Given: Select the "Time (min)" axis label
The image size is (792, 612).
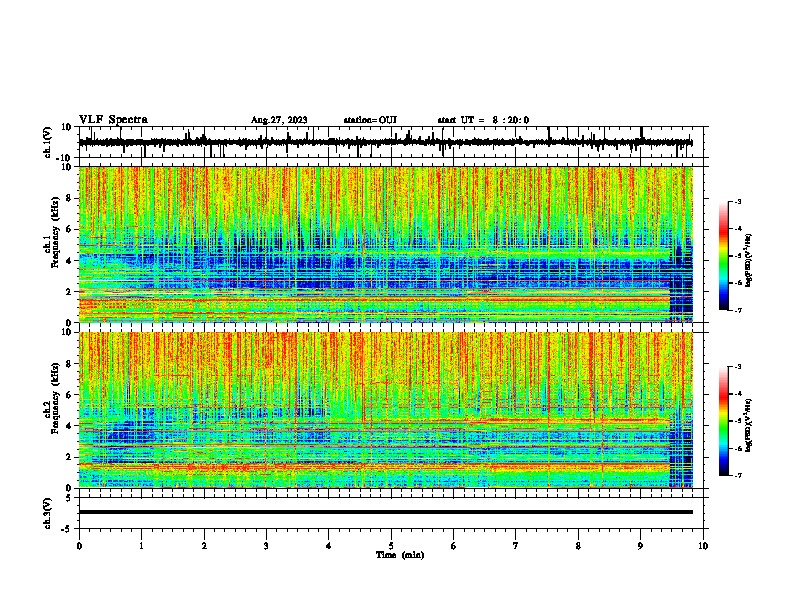Looking at the screenshot, I should coord(400,555).
